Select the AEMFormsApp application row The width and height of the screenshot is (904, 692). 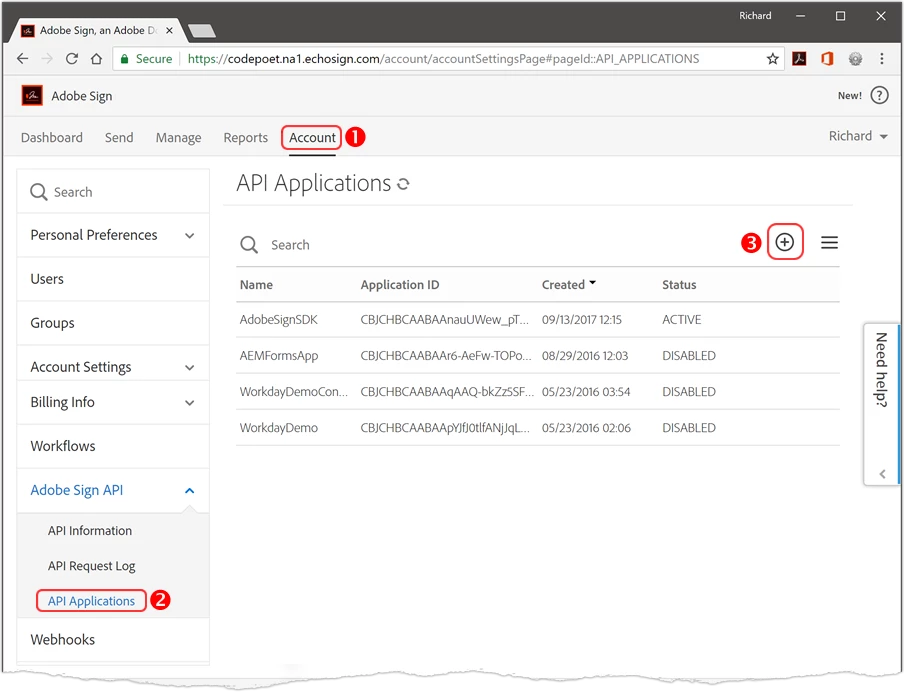[537, 356]
